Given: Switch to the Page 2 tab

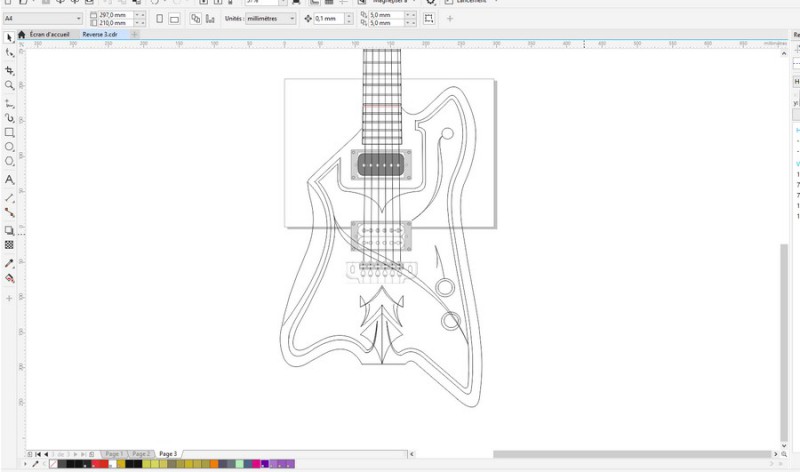Looking at the screenshot, I should pos(141,453).
